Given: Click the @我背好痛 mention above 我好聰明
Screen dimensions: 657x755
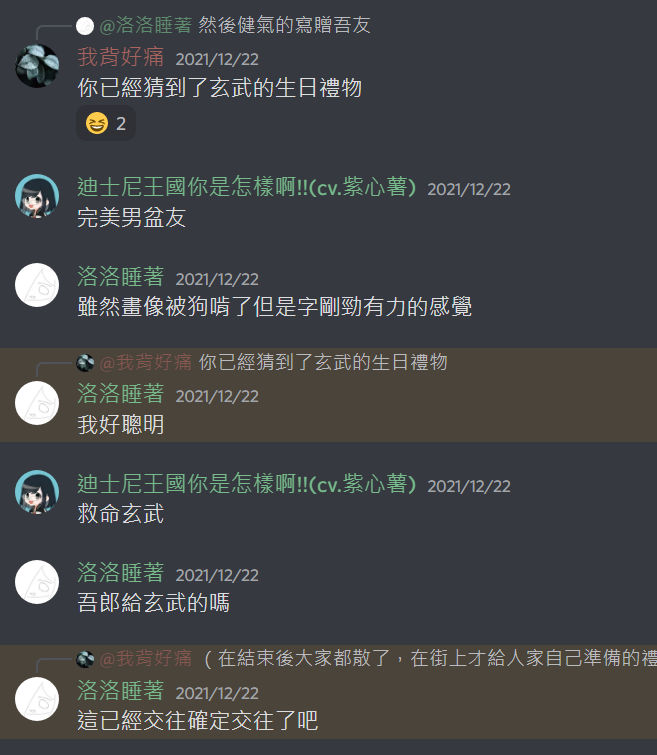Looking at the screenshot, I should tap(145, 362).
